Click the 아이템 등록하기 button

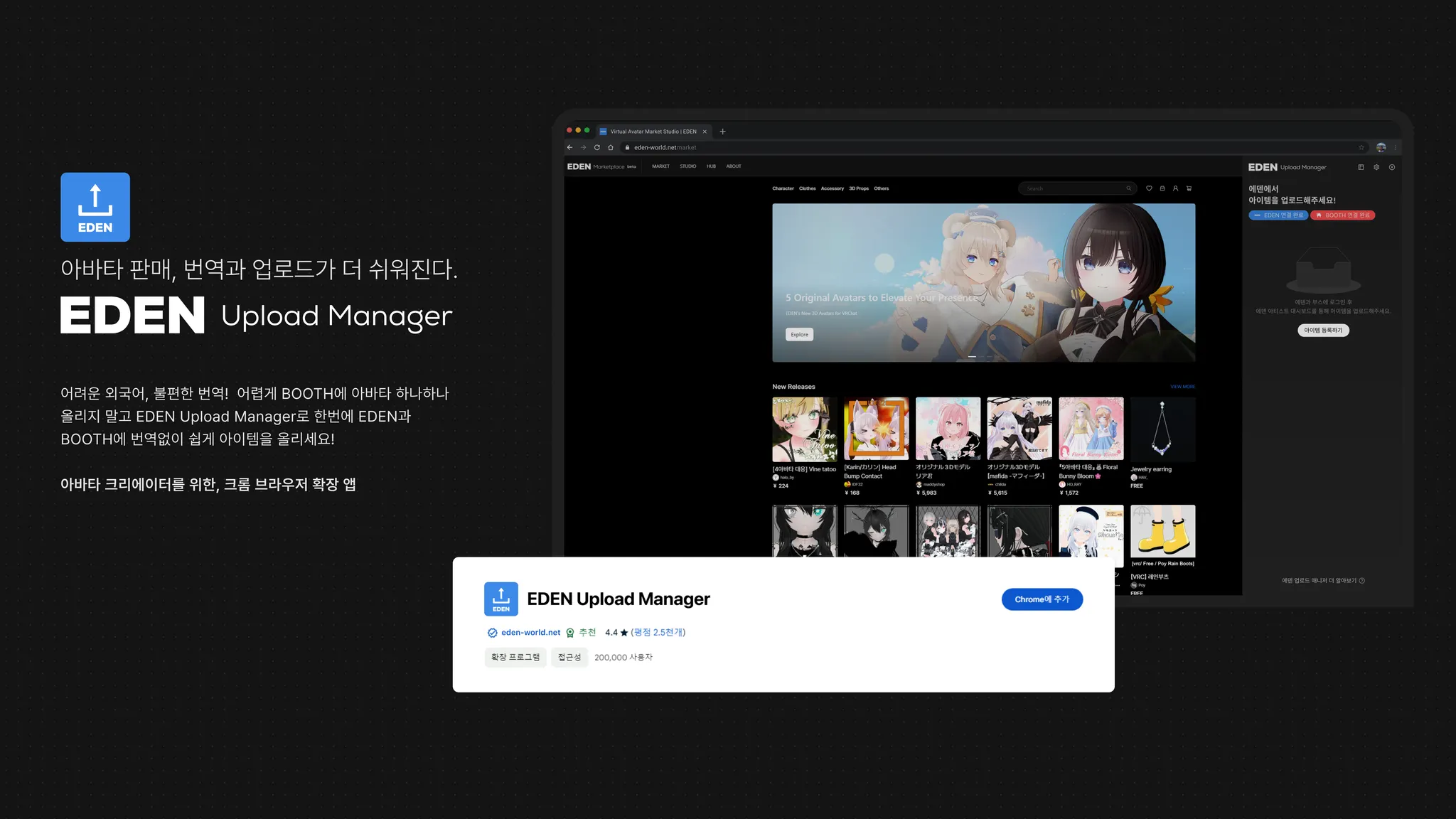click(x=1323, y=330)
